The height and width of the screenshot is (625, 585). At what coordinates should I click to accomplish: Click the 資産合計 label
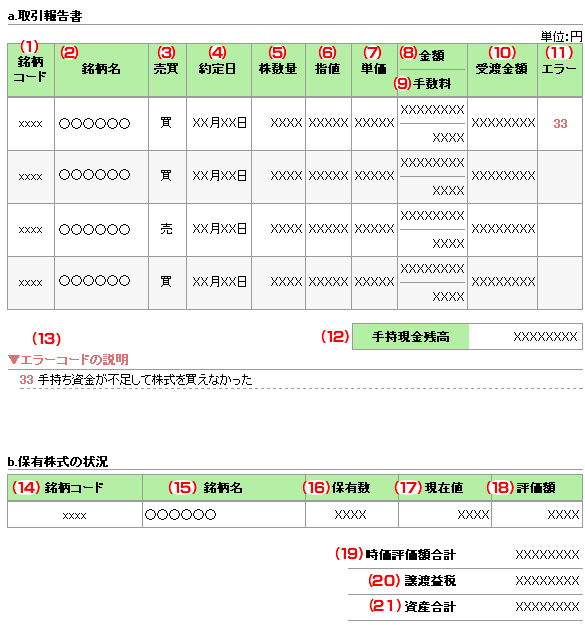430,607
